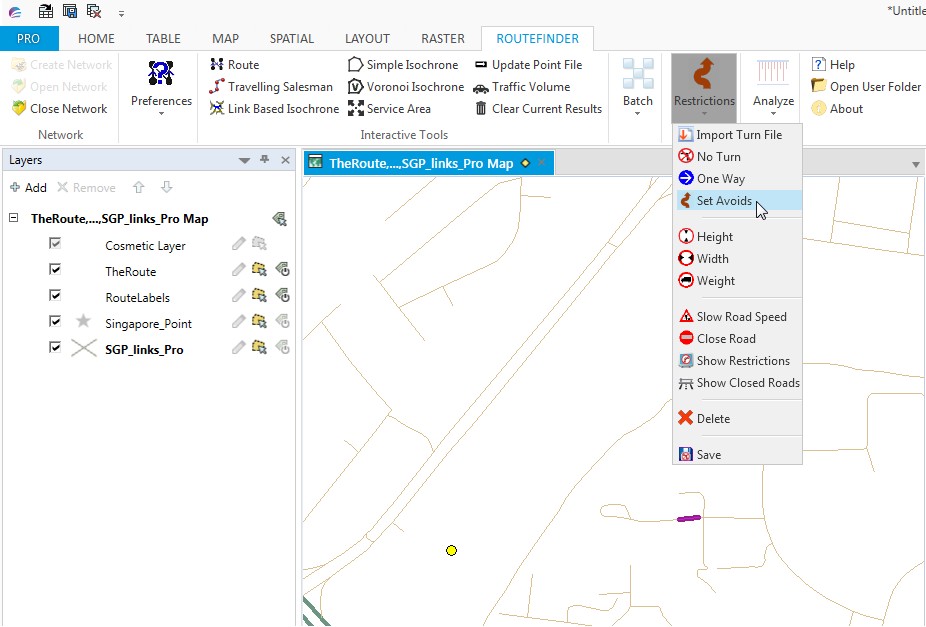Click the SGP_links_Pro line style swatch
Image resolution: width=926 pixels, height=627 pixels.
click(84, 349)
